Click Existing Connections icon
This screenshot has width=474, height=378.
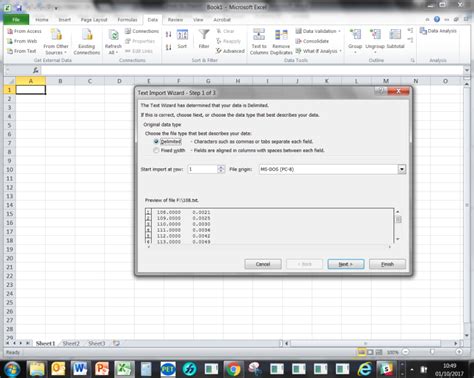[87, 42]
